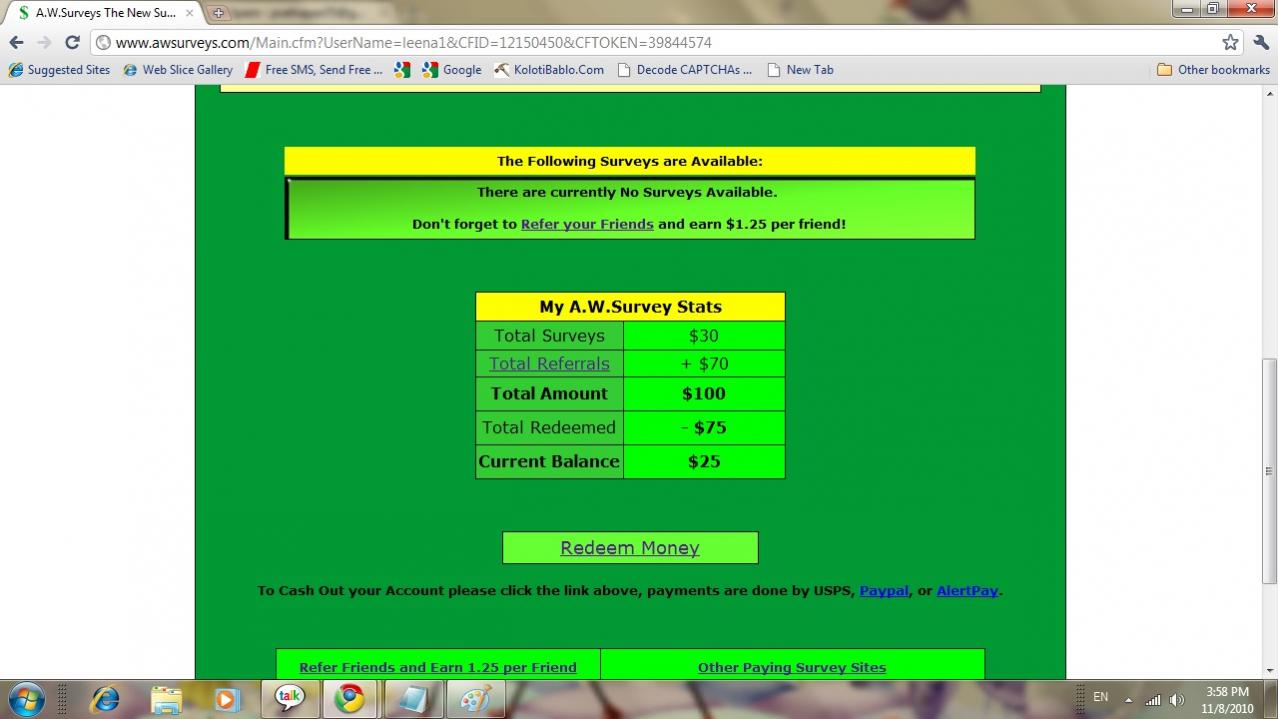Follow the Refer your Friends link
Screen dimensions: 1278x719
coord(587,224)
